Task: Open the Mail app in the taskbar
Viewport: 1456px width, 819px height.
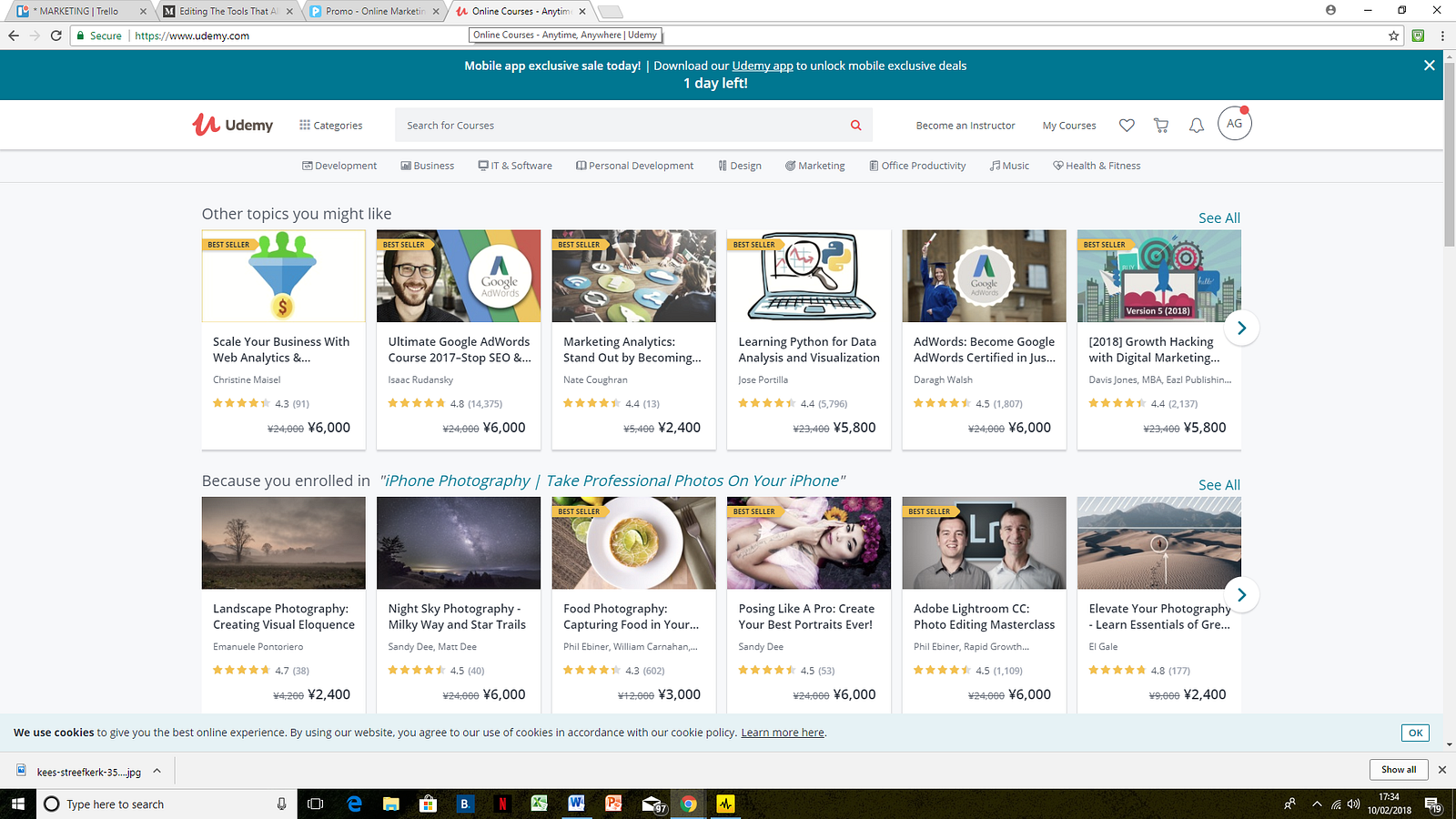Action: click(654, 804)
